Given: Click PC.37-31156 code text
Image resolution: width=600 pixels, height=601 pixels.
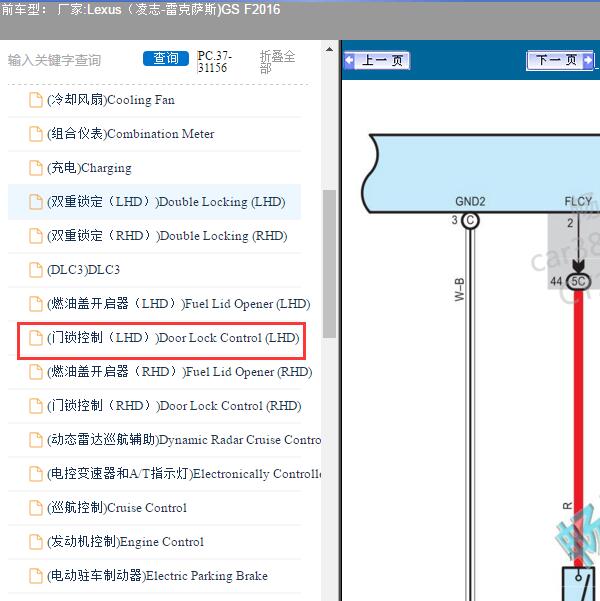Looking at the screenshot, I should point(215,62).
